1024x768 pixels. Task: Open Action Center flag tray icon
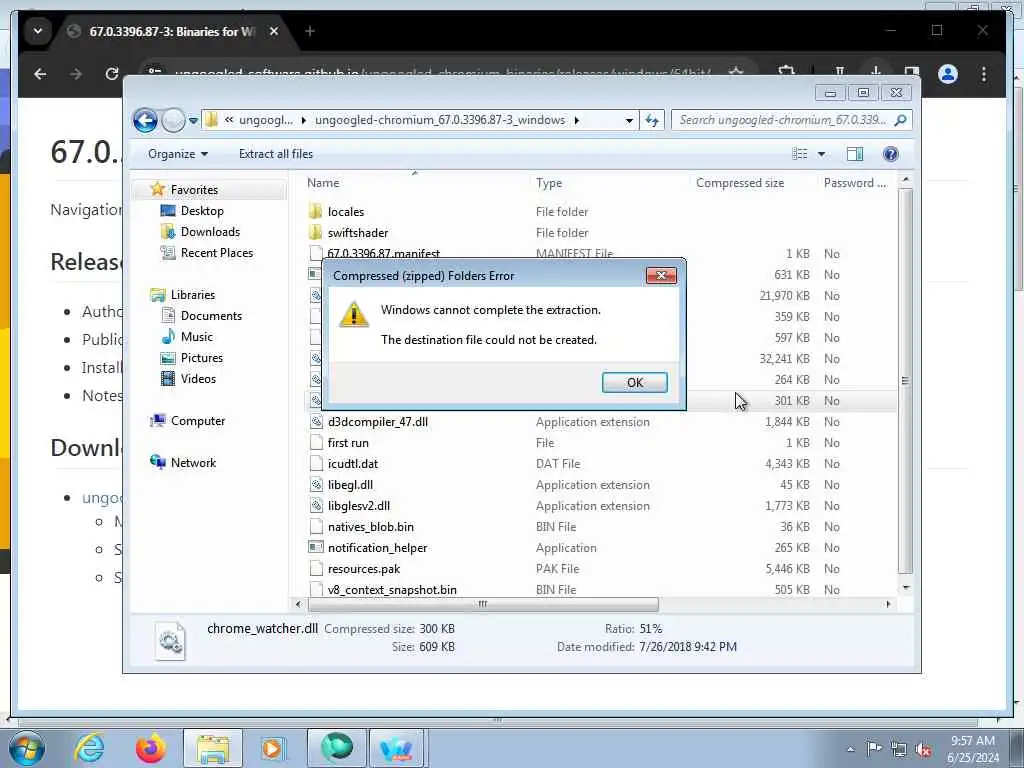[874, 748]
